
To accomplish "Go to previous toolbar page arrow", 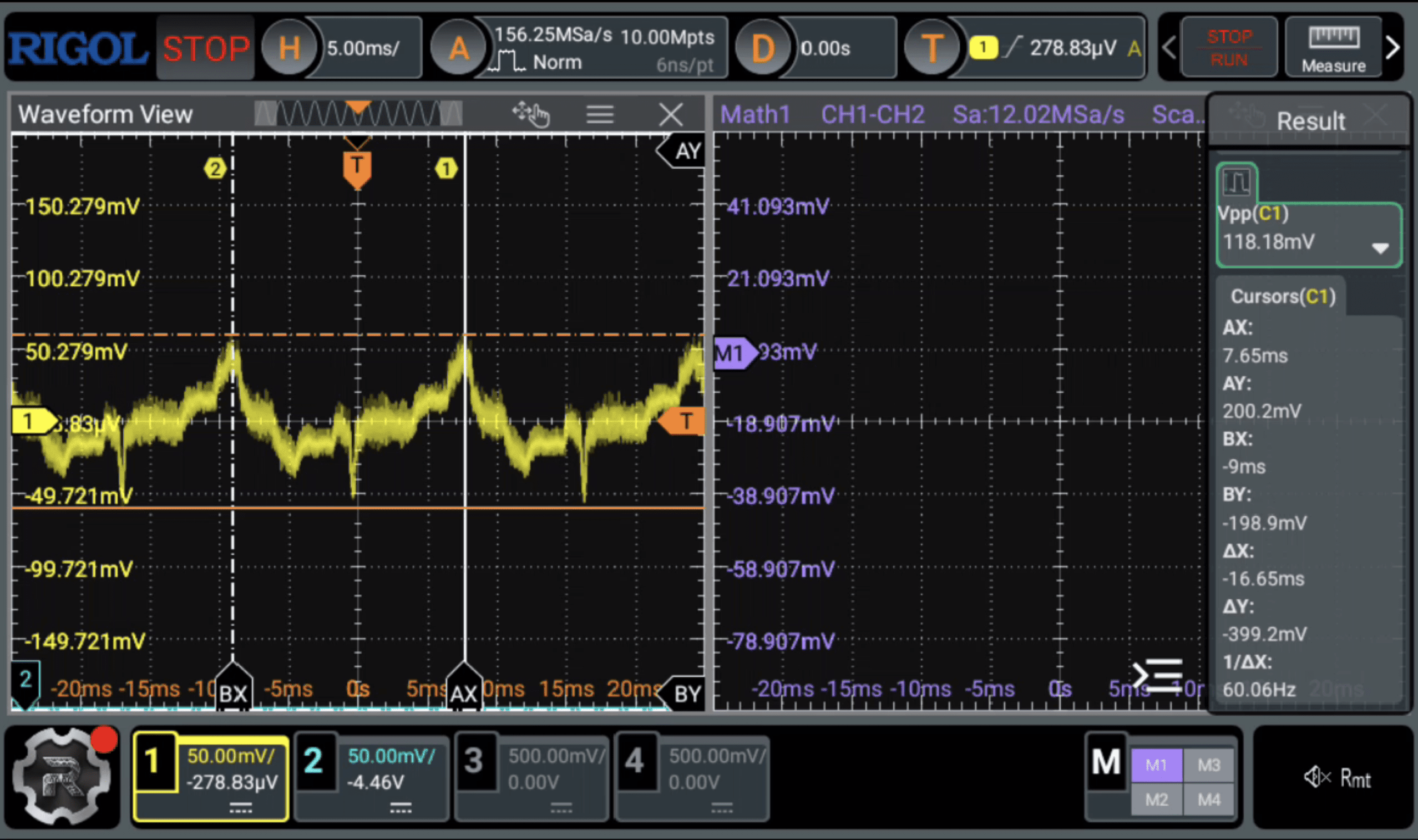I will pos(1169,48).
